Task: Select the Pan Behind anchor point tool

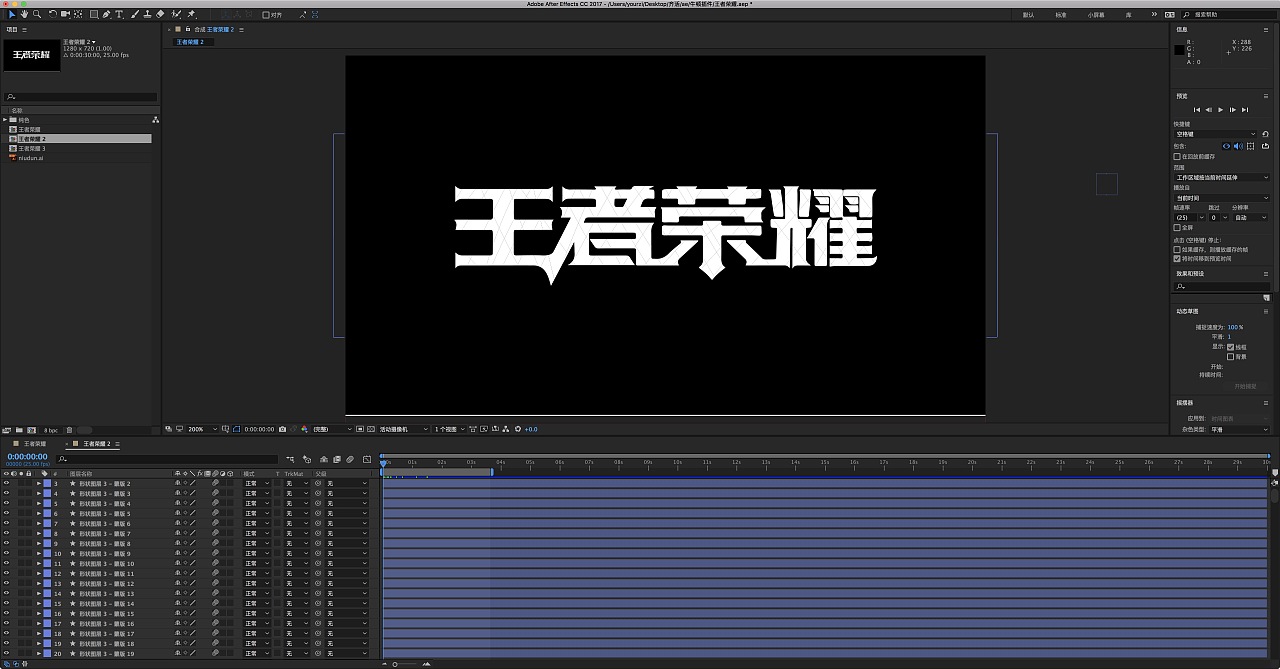Action: 78,14
